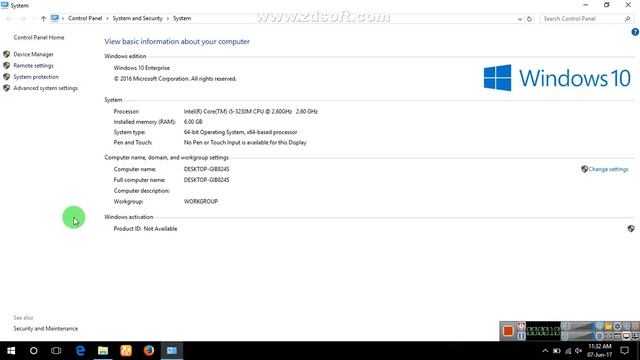Open Help with the blue question mark

(636, 32)
